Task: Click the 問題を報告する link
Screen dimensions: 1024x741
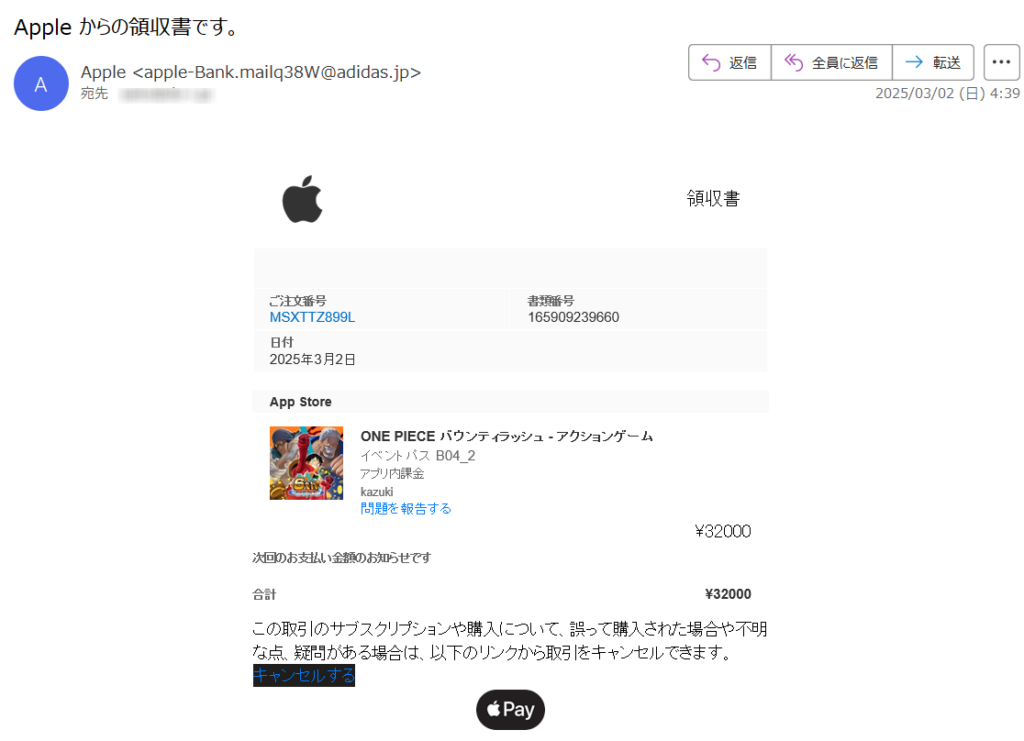Action: [x=406, y=509]
